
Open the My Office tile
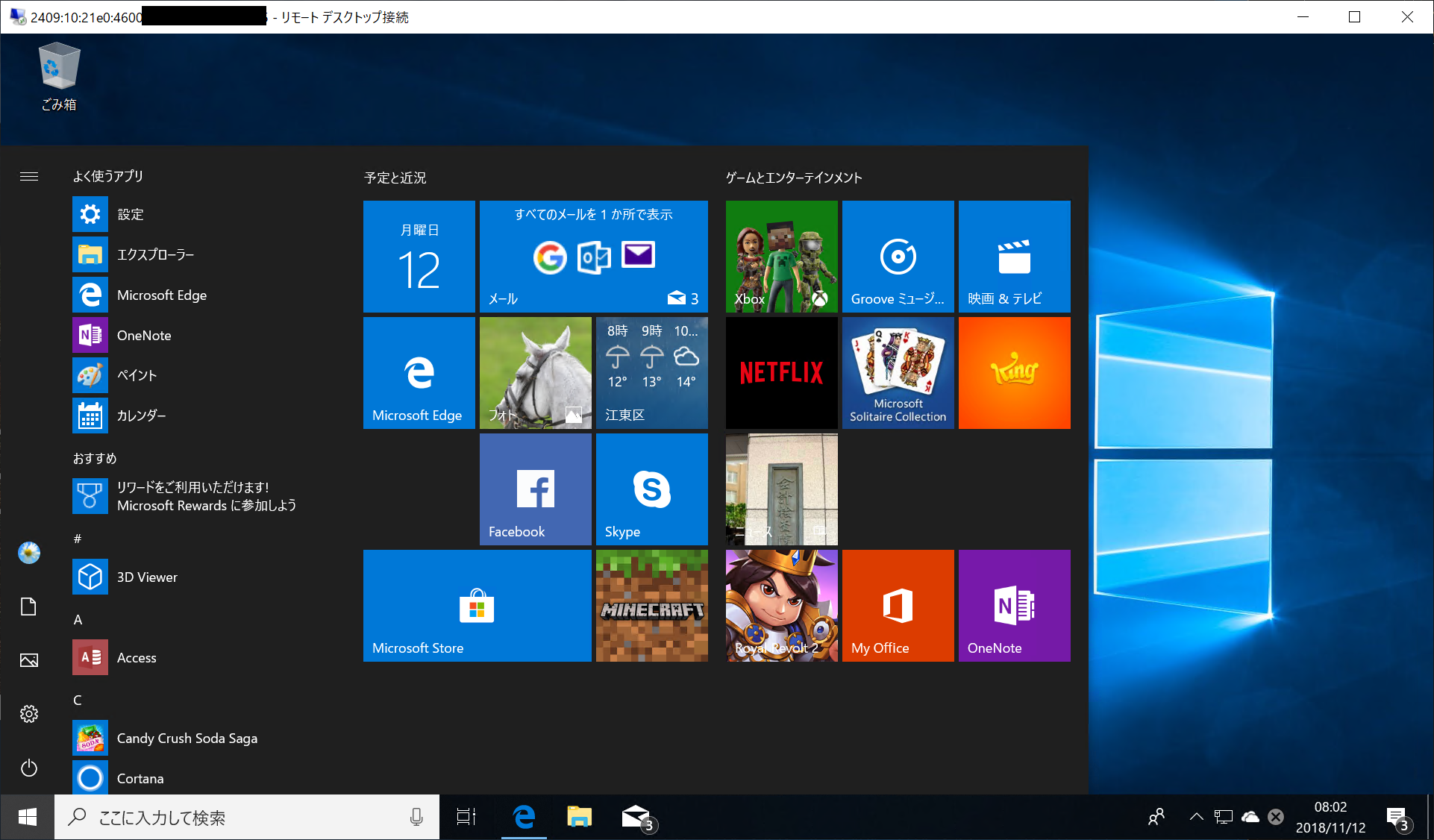(x=898, y=605)
